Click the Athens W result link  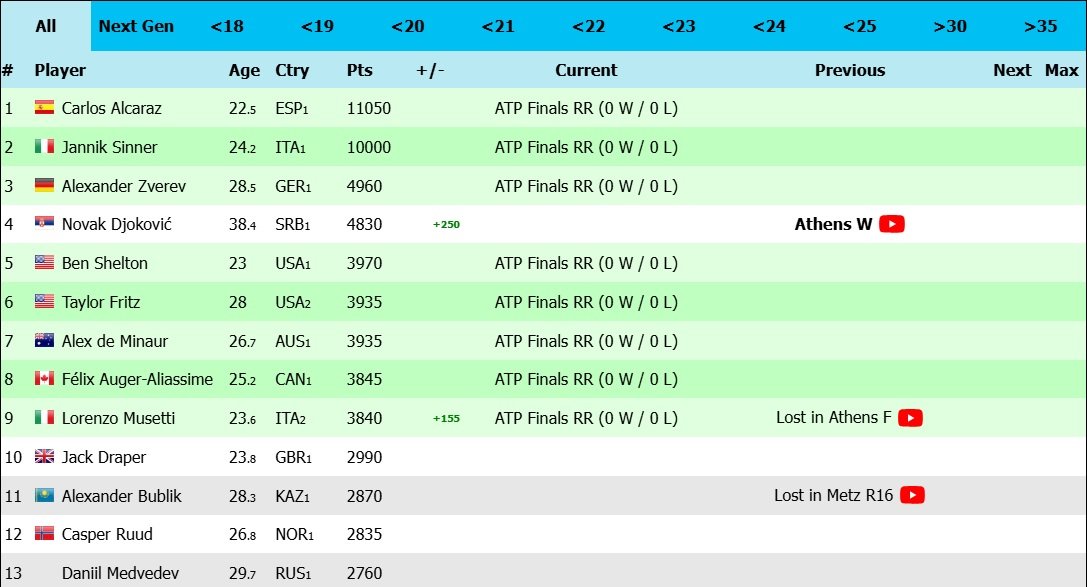(833, 224)
